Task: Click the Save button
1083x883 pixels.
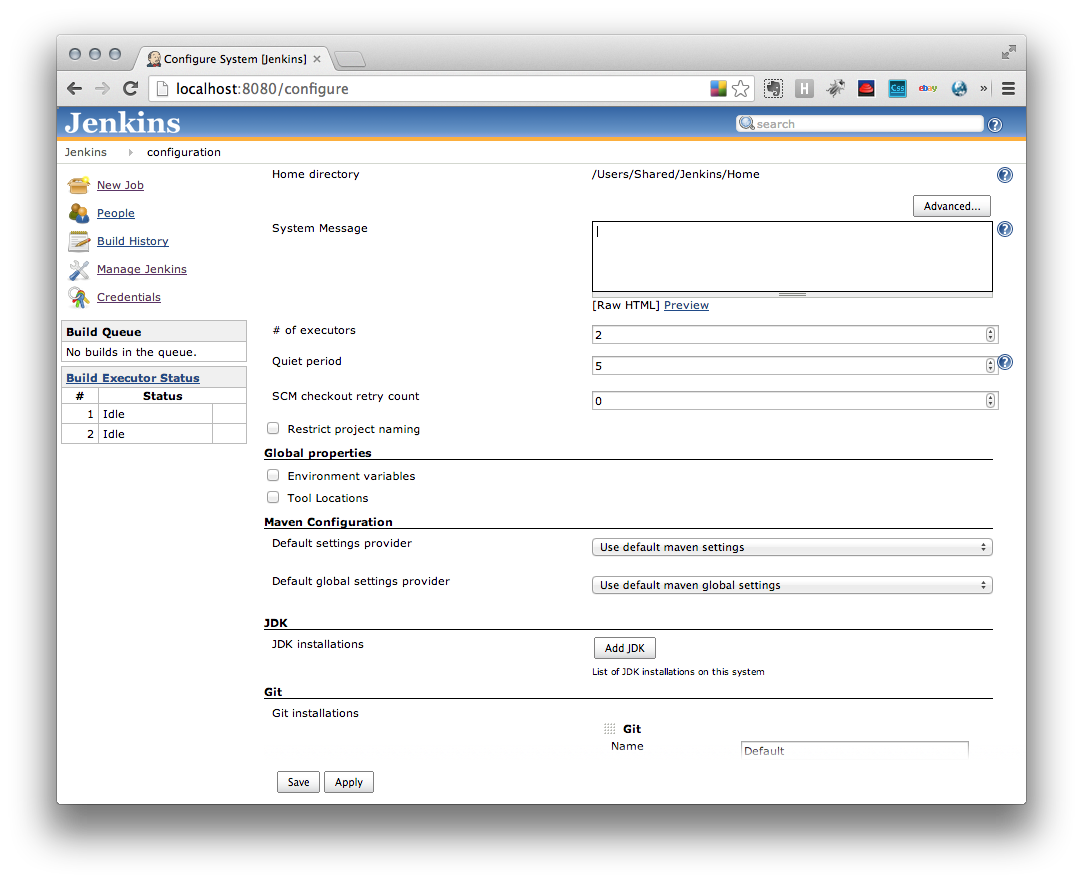Action: pos(298,782)
